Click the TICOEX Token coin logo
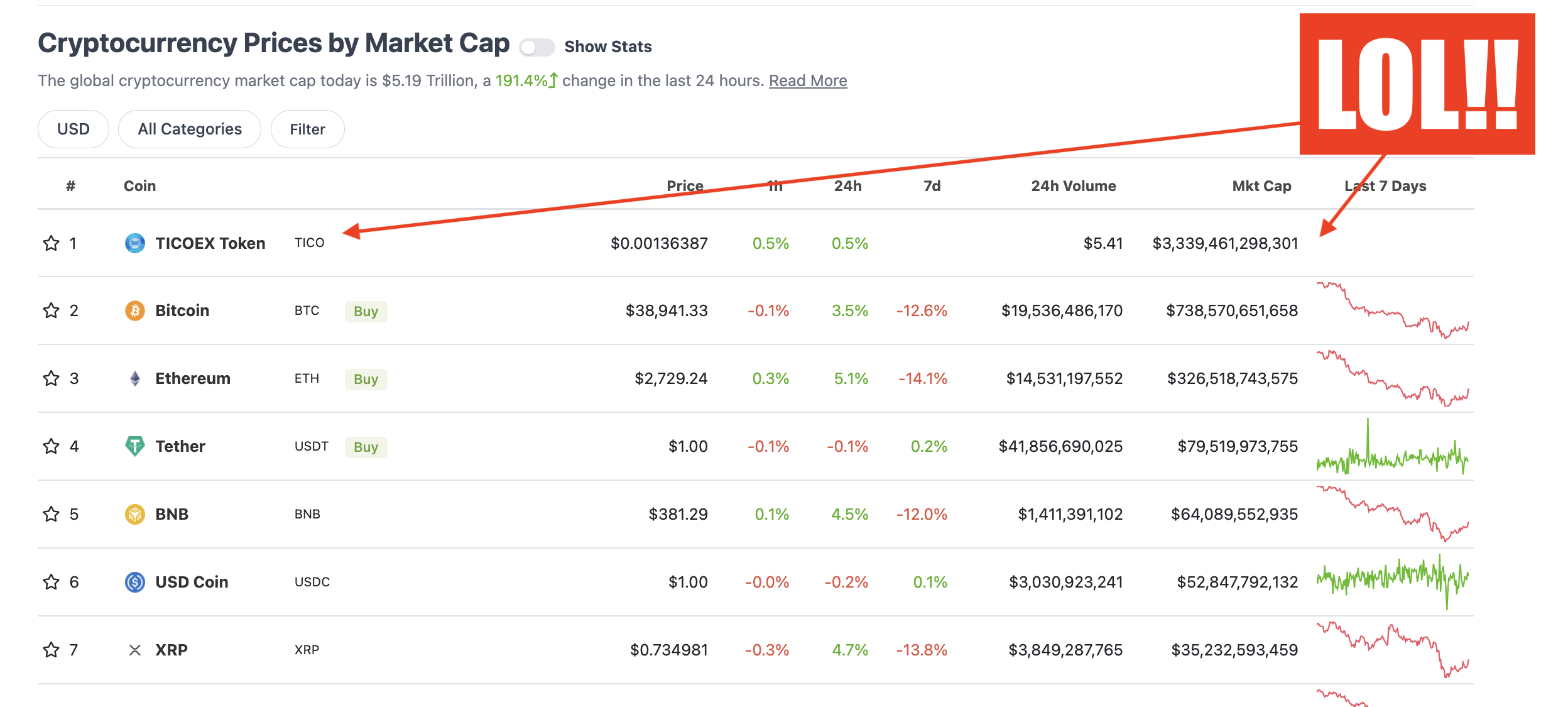Viewport: 1568px width, 707px height. [x=134, y=243]
